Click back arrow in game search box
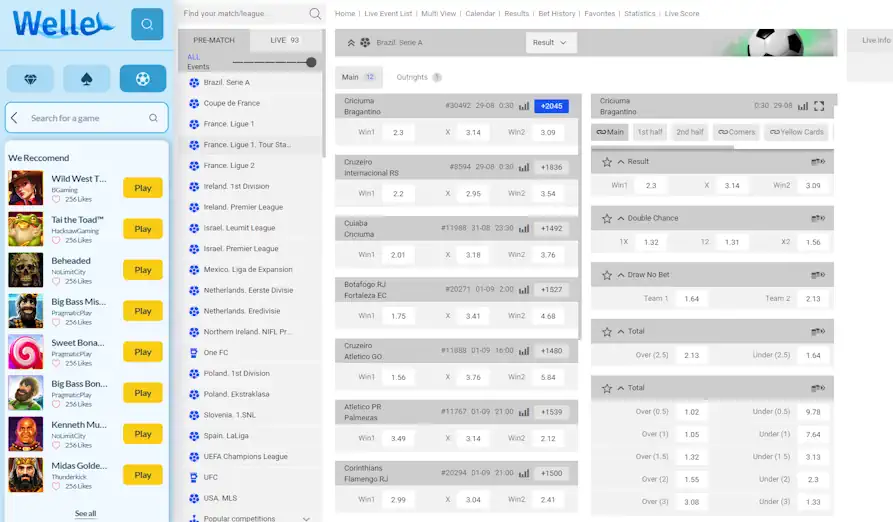893x522 pixels. pyautogui.click(x=14, y=118)
